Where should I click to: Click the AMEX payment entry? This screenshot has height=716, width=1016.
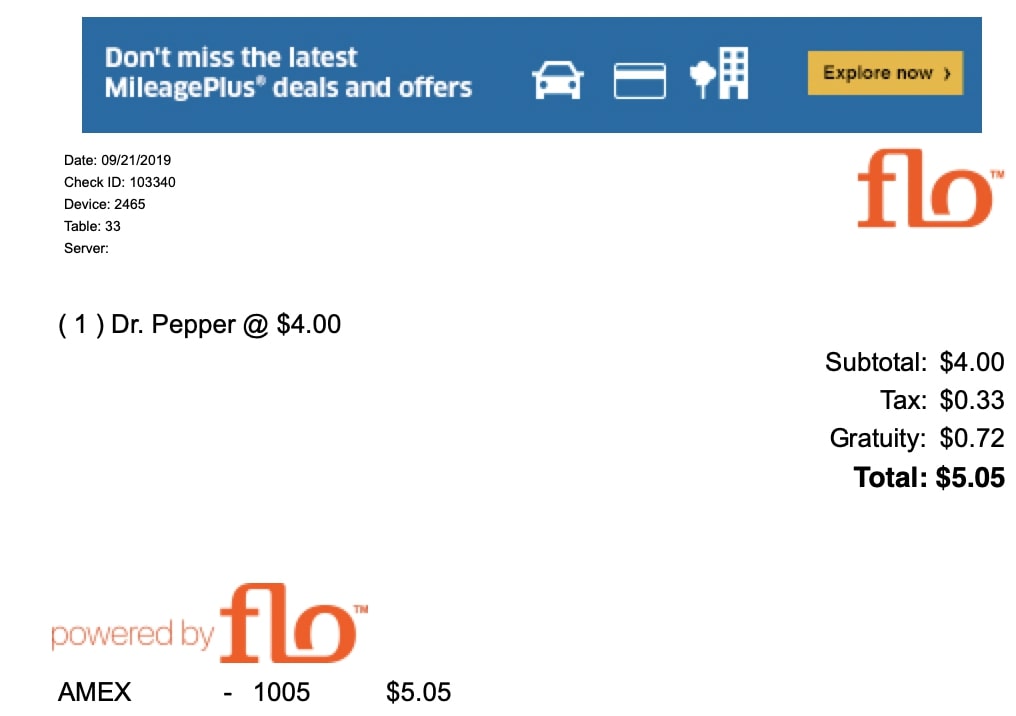point(254,692)
